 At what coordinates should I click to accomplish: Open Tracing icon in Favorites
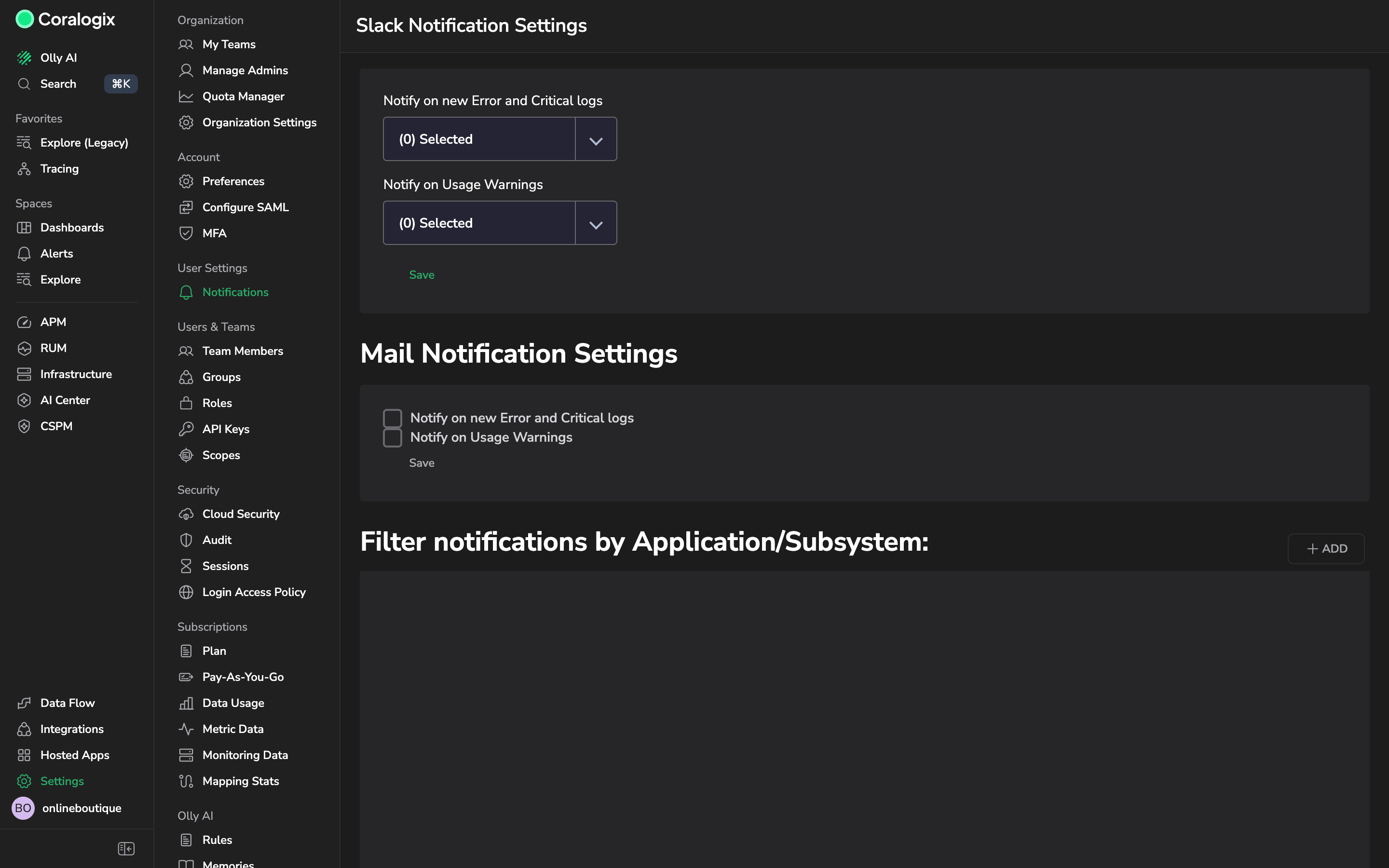click(x=24, y=169)
